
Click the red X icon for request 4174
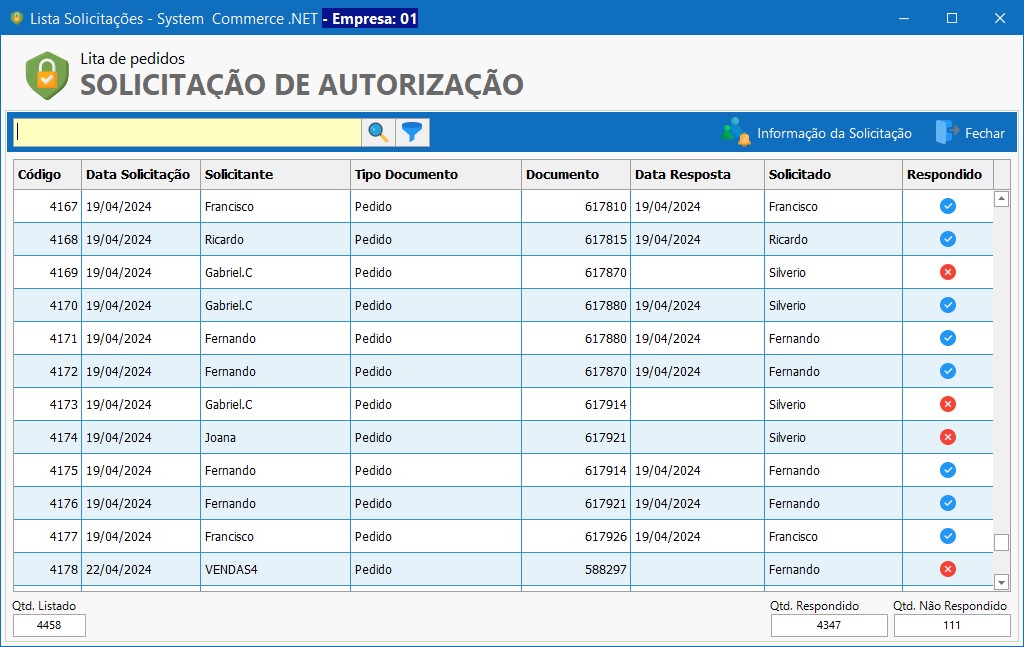(948, 437)
